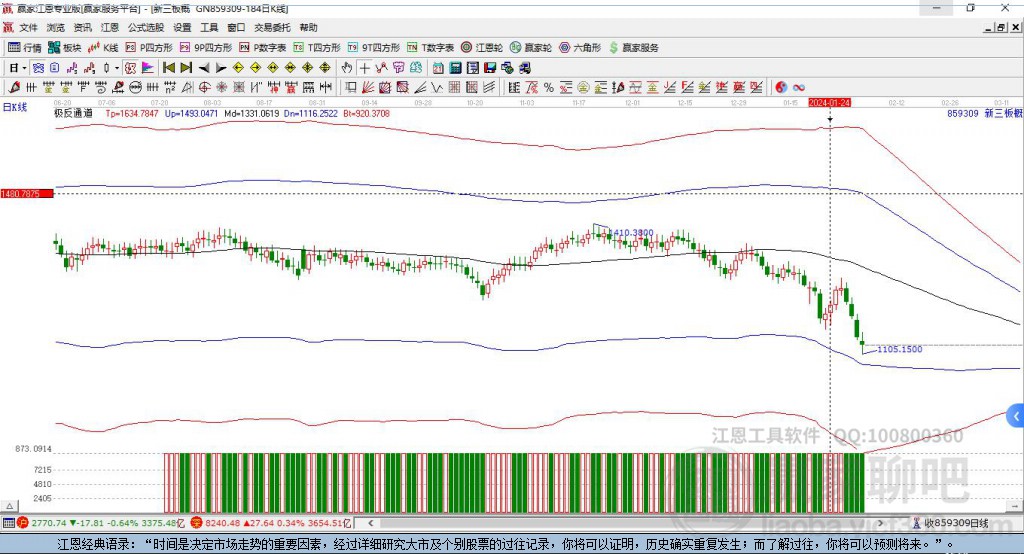The width and height of the screenshot is (1024, 554).
Task: Open the 江恩轮 Gann wheel tool
Action: coord(483,47)
